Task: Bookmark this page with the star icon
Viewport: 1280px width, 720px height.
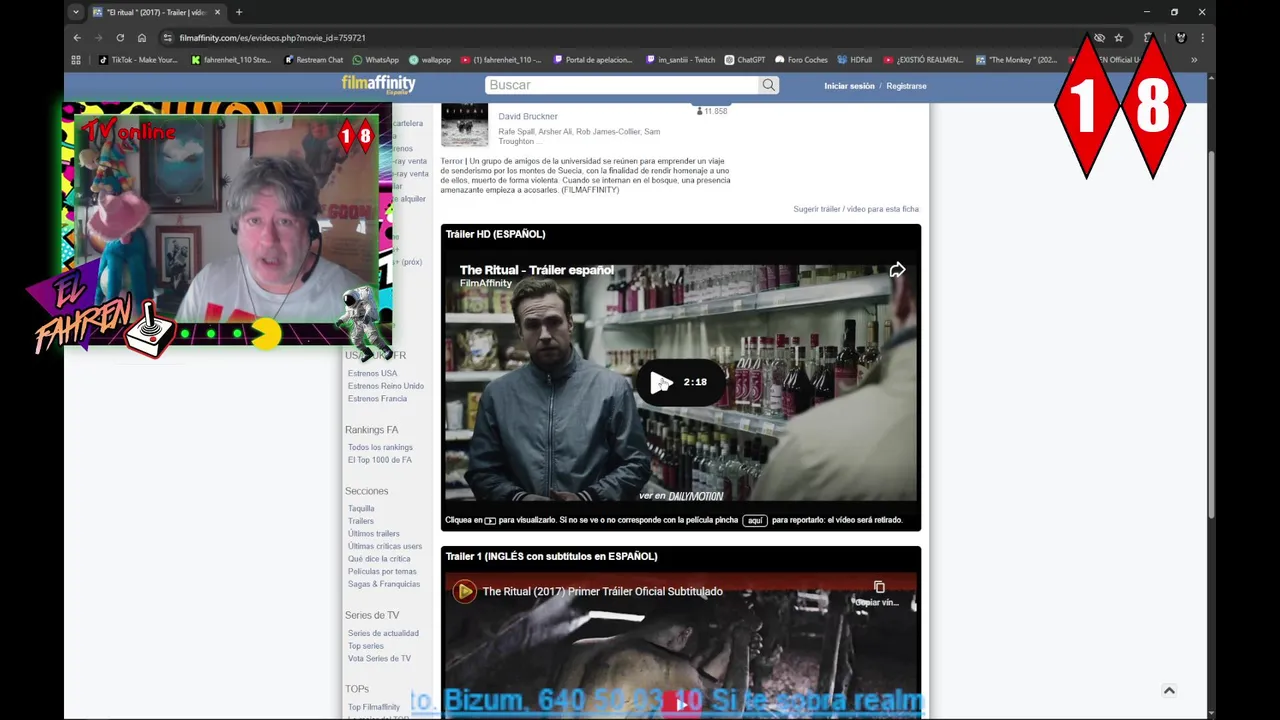Action: [x=1119, y=38]
